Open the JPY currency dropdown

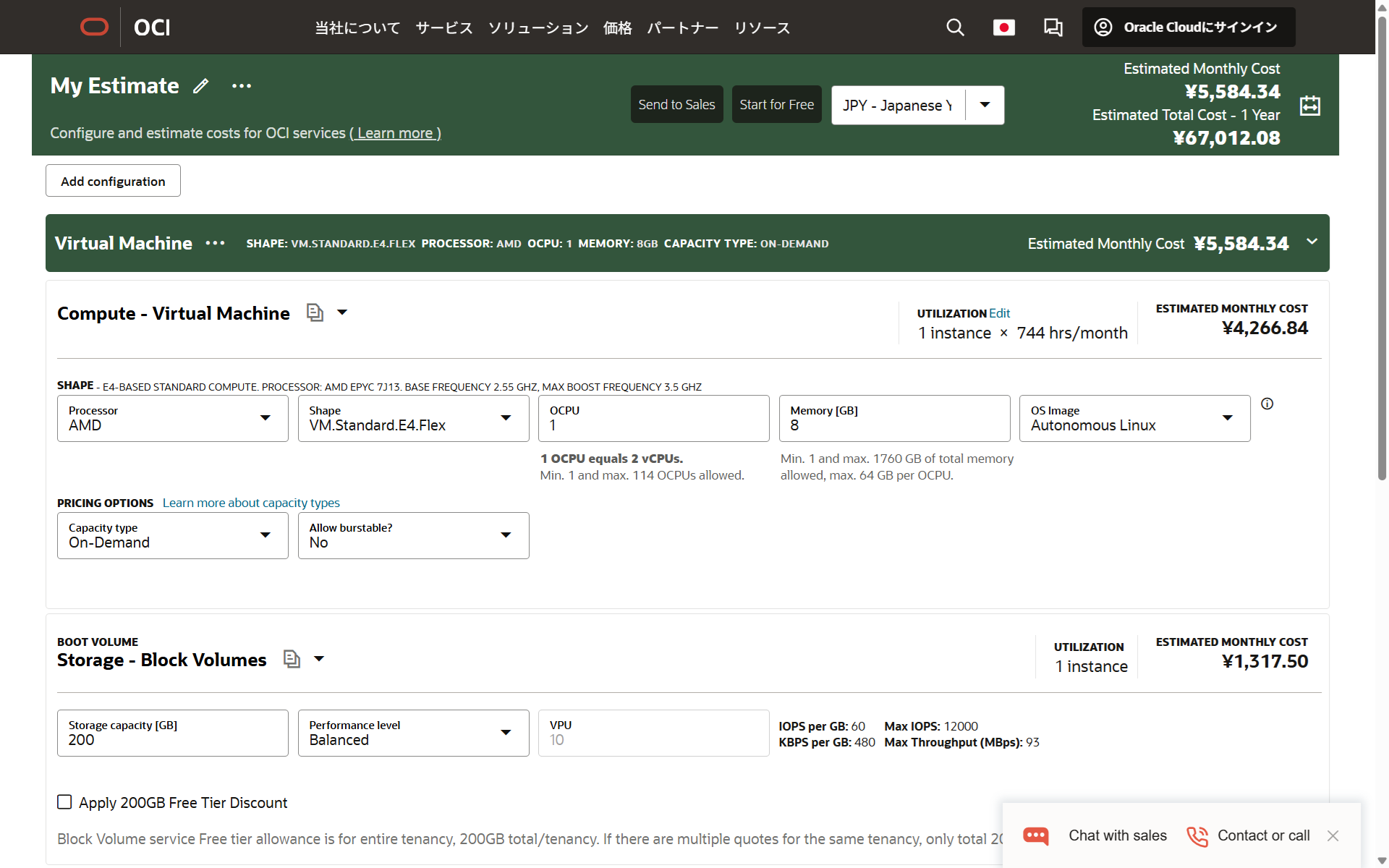pos(985,105)
